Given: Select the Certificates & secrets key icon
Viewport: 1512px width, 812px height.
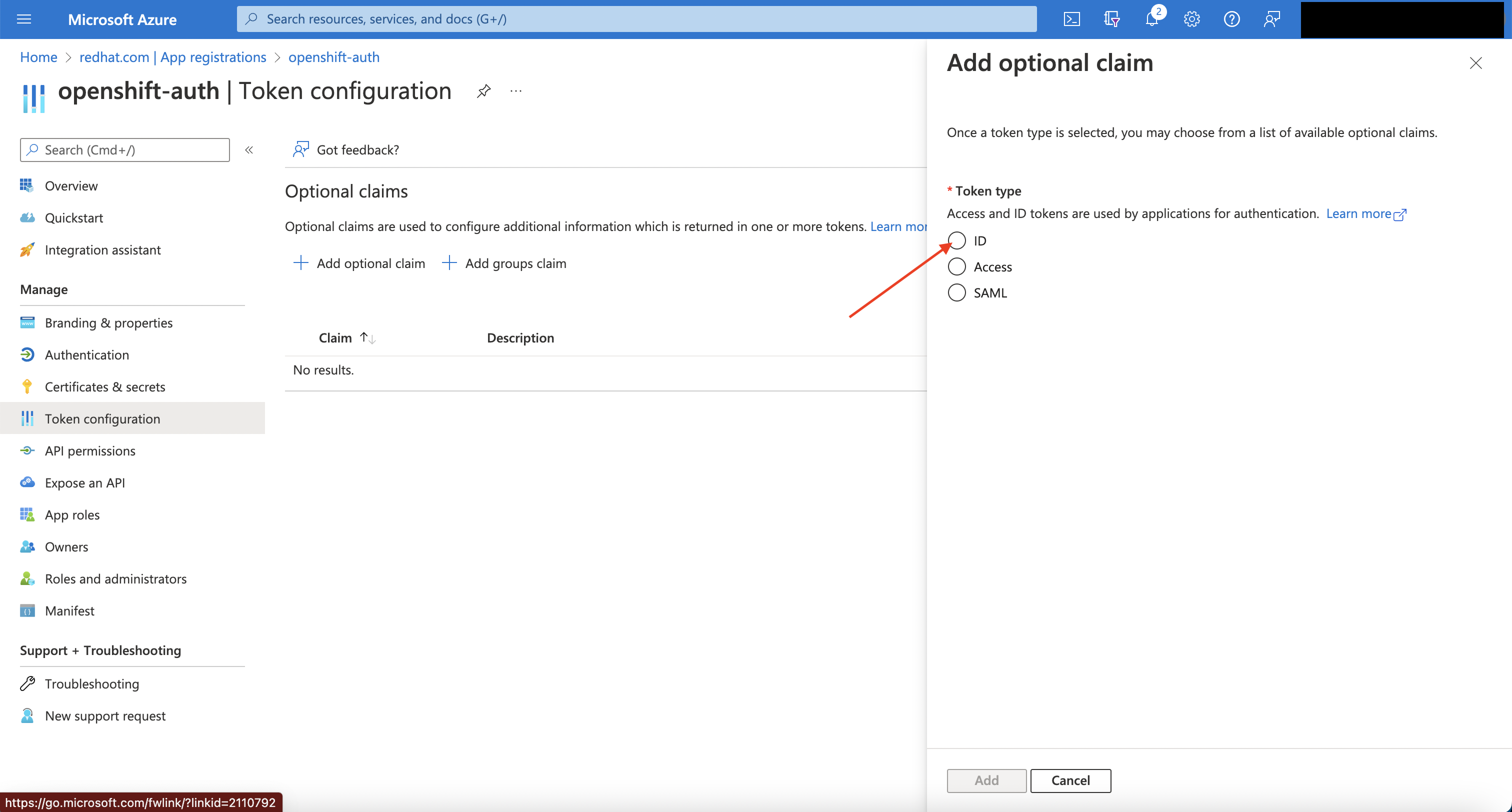Looking at the screenshot, I should pyautogui.click(x=27, y=386).
